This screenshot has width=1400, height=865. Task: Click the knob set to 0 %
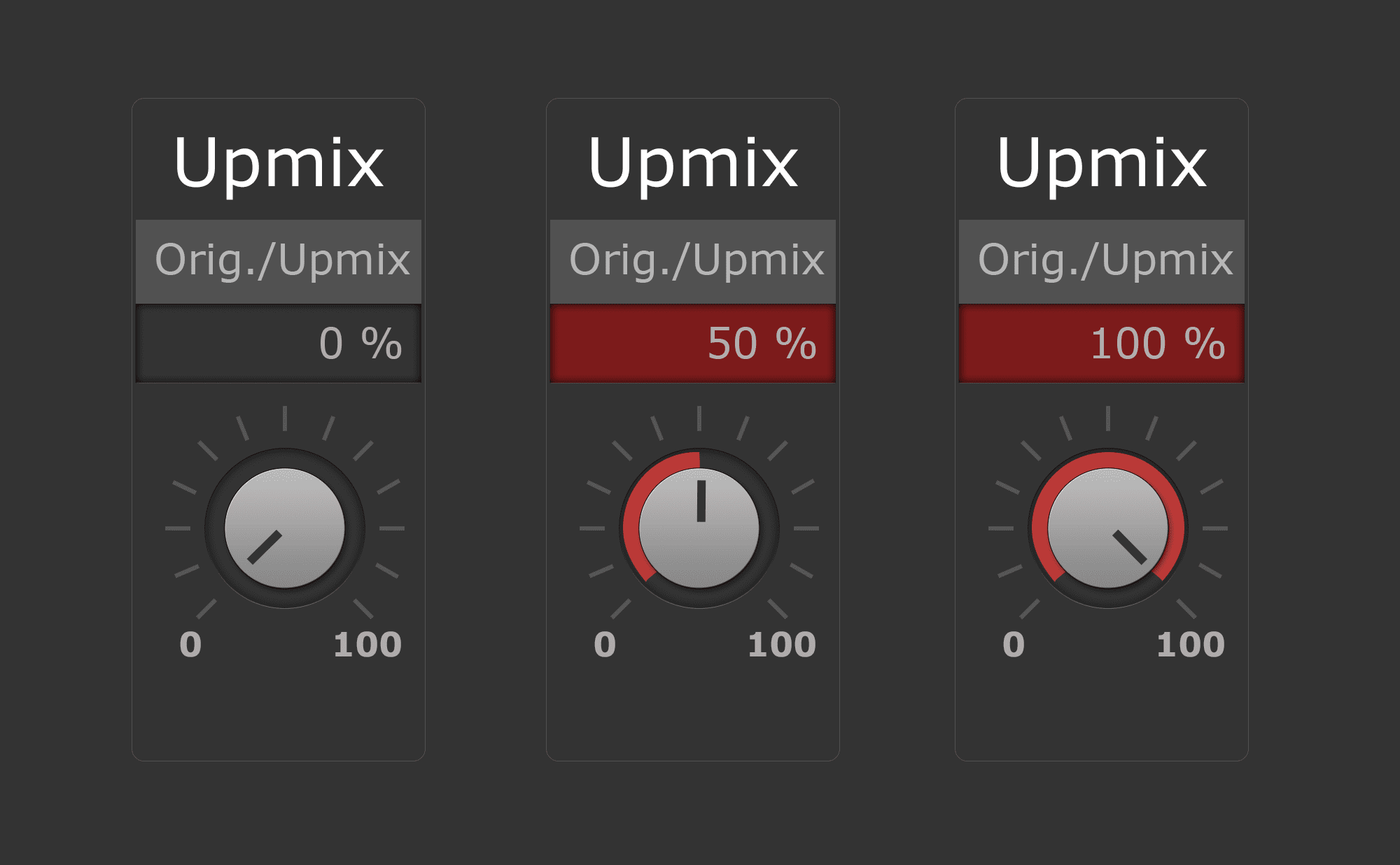click(284, 528)
